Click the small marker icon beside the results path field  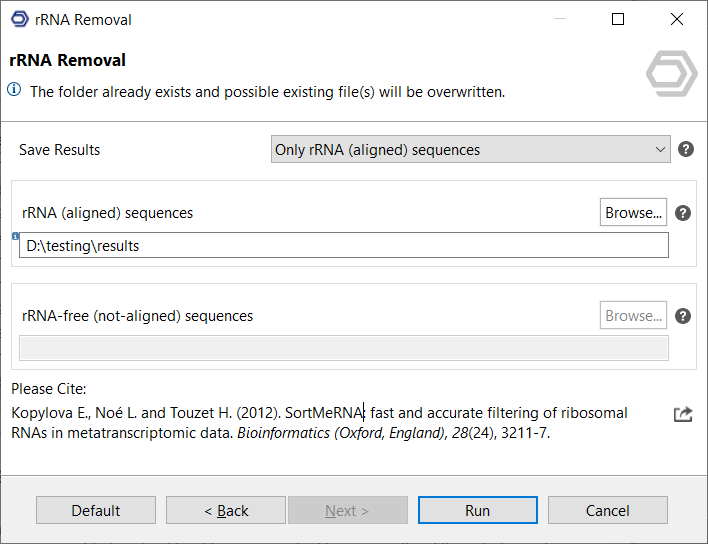click(x=16, y=236)
